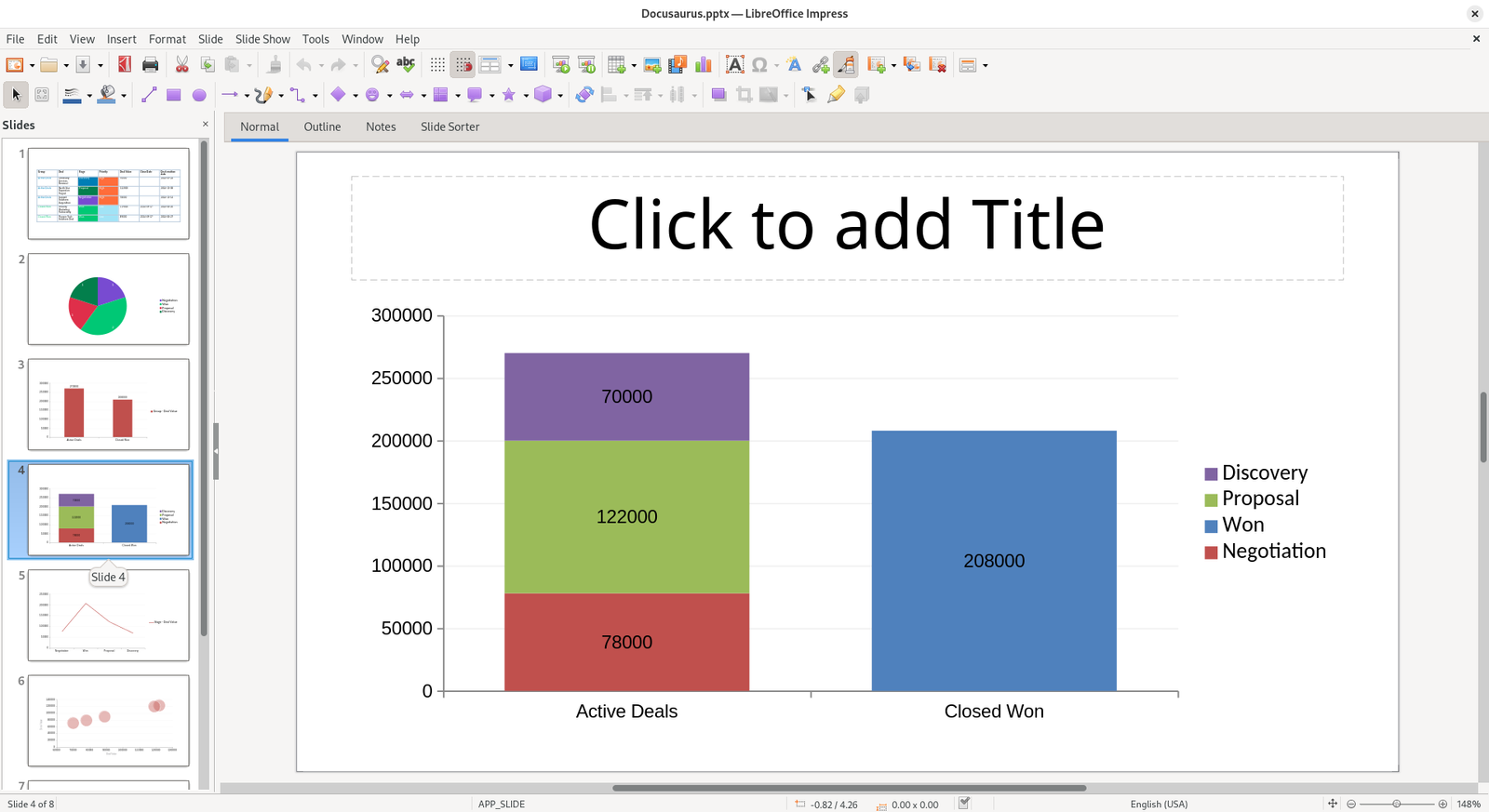Click the Find and Replace icon
The height and width of the screenshot is (812, 1489).
(x=380, y=64)
